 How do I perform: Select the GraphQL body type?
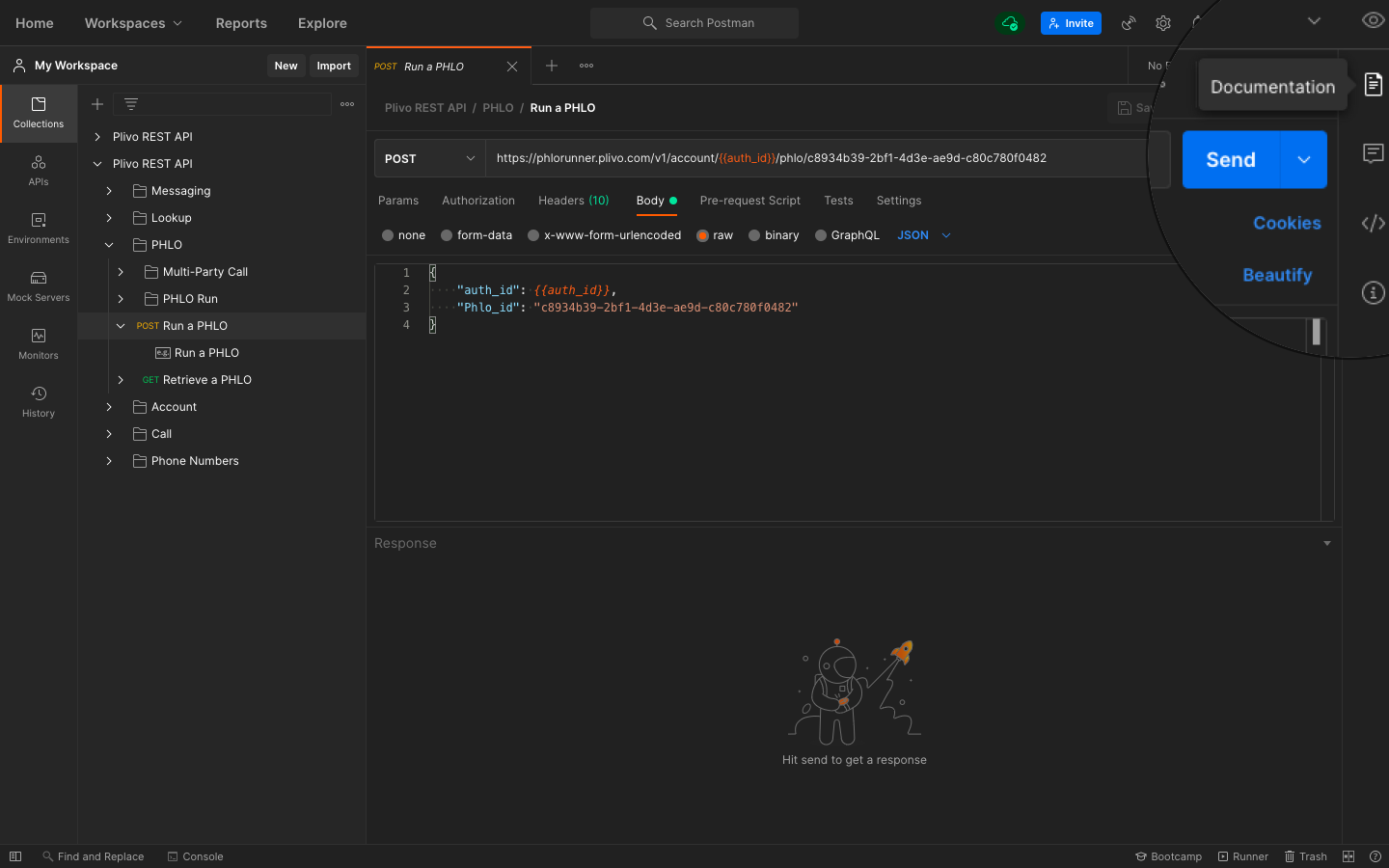pos(821,235)
